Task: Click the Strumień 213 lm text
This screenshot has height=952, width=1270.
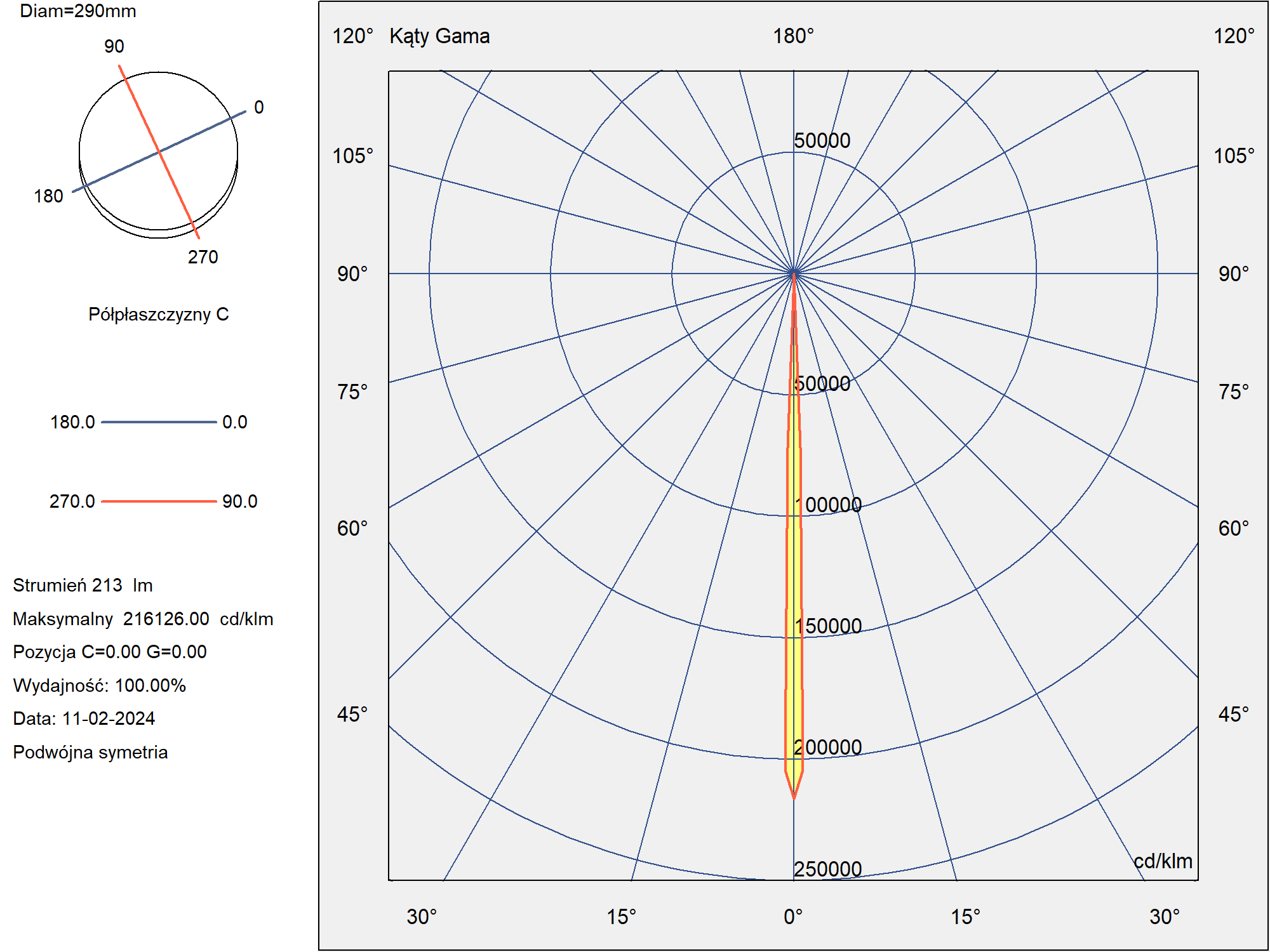Action: click(83, 585)
